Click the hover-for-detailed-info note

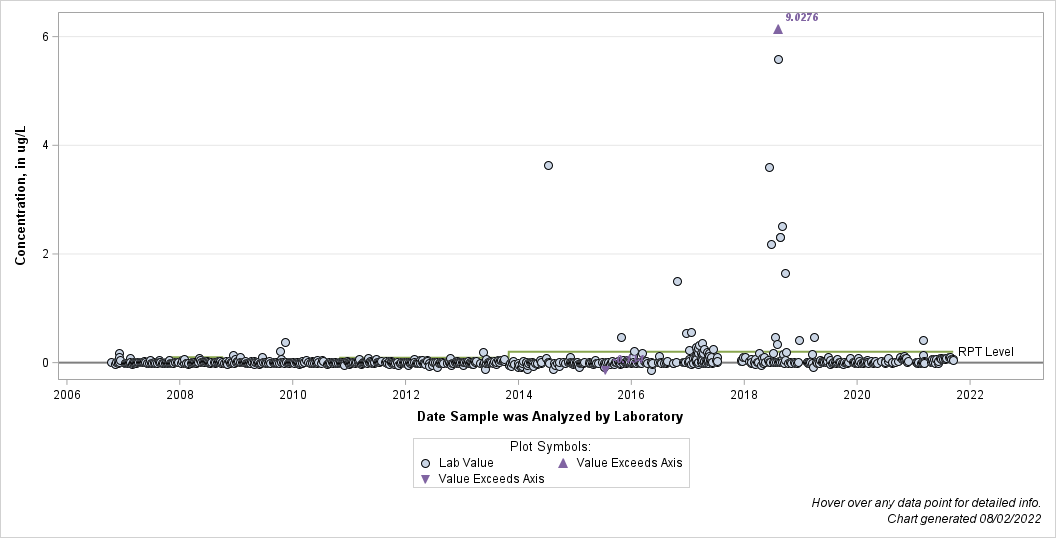(926, 503)
